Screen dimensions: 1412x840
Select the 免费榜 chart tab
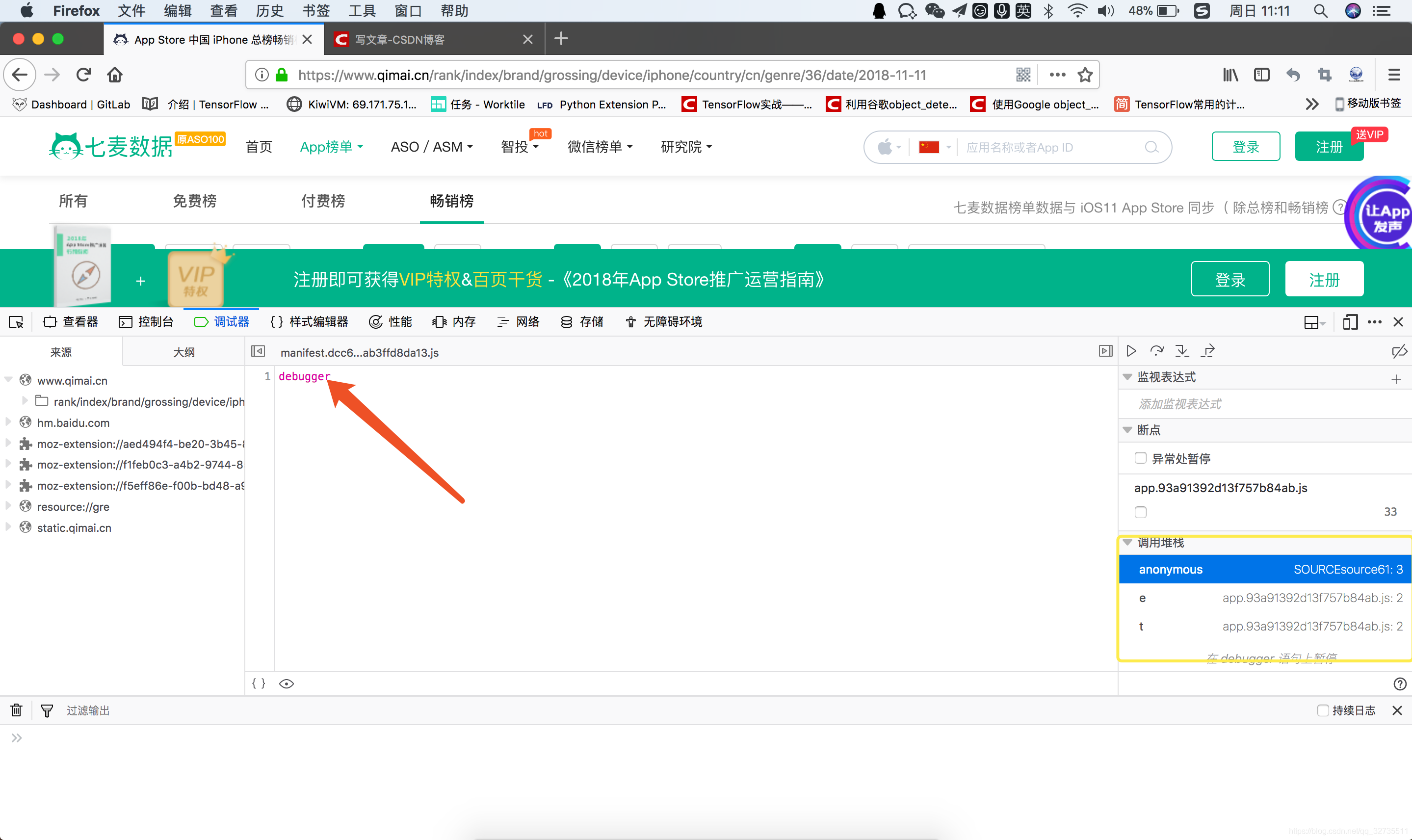195,201
